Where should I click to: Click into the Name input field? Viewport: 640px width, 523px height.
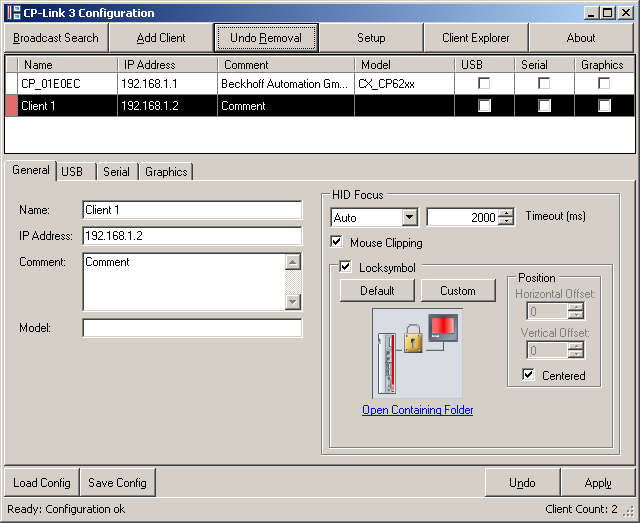(x=192, y=210)
